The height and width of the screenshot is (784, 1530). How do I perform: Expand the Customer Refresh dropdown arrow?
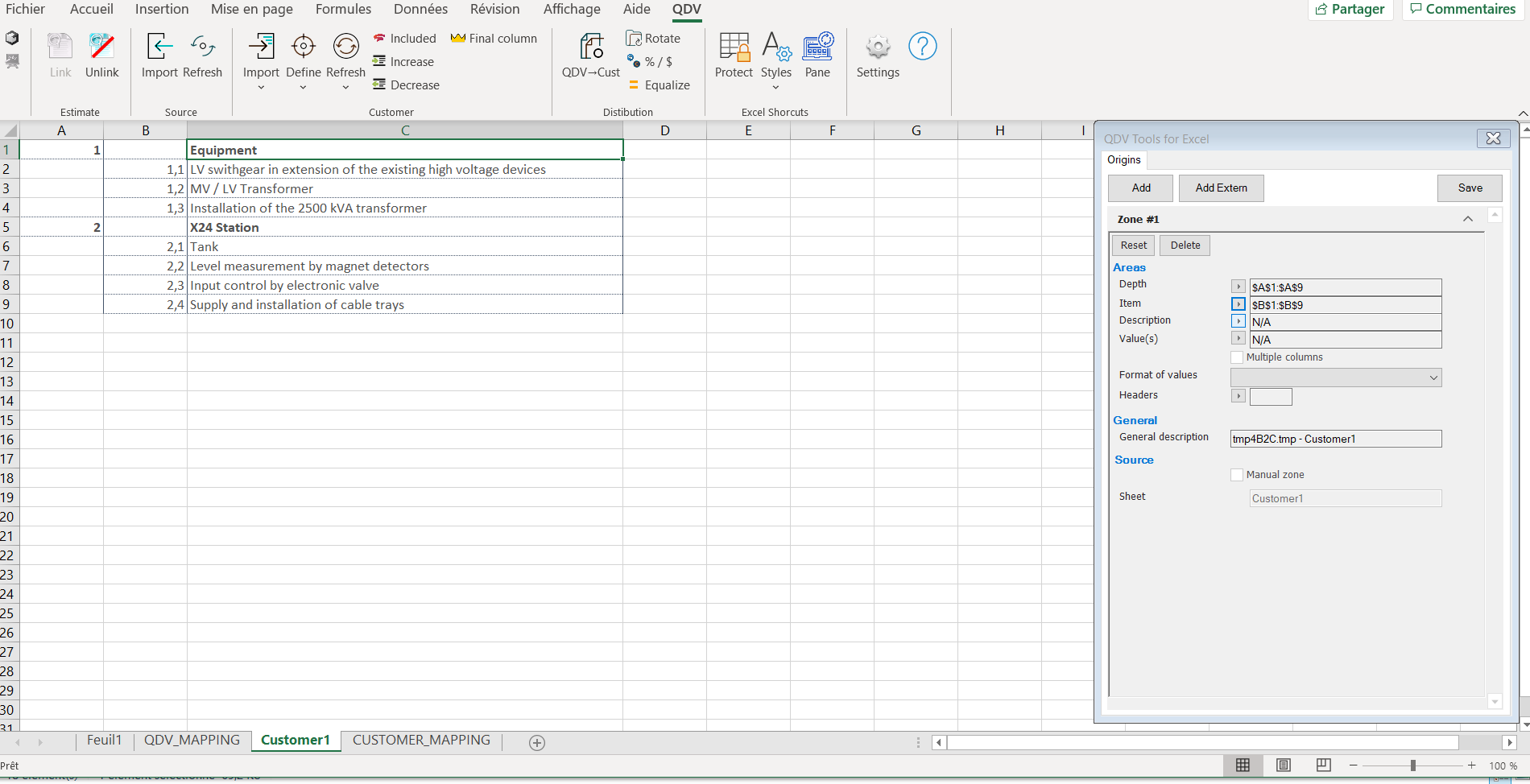click(345, 88)
